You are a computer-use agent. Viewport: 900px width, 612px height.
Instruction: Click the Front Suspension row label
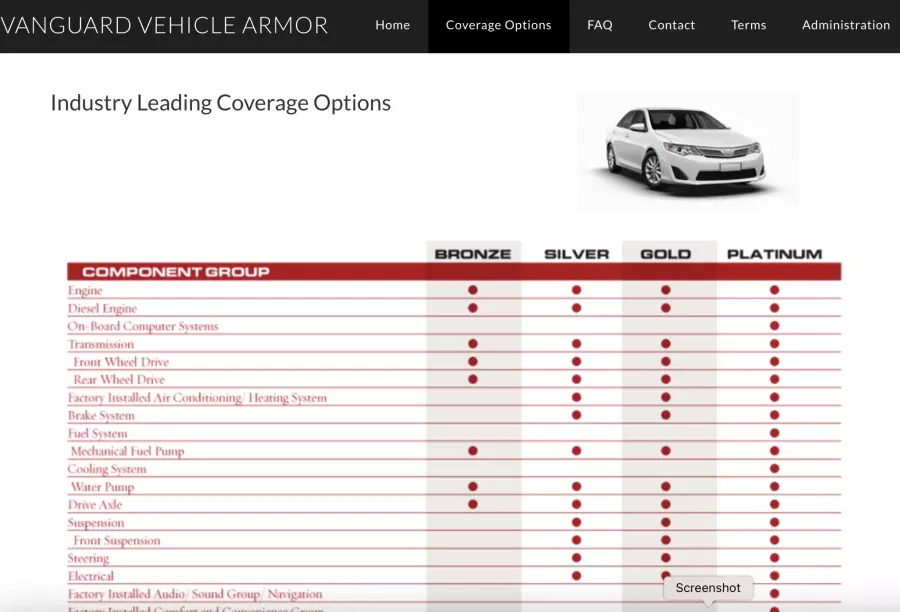tap(117, 540)
